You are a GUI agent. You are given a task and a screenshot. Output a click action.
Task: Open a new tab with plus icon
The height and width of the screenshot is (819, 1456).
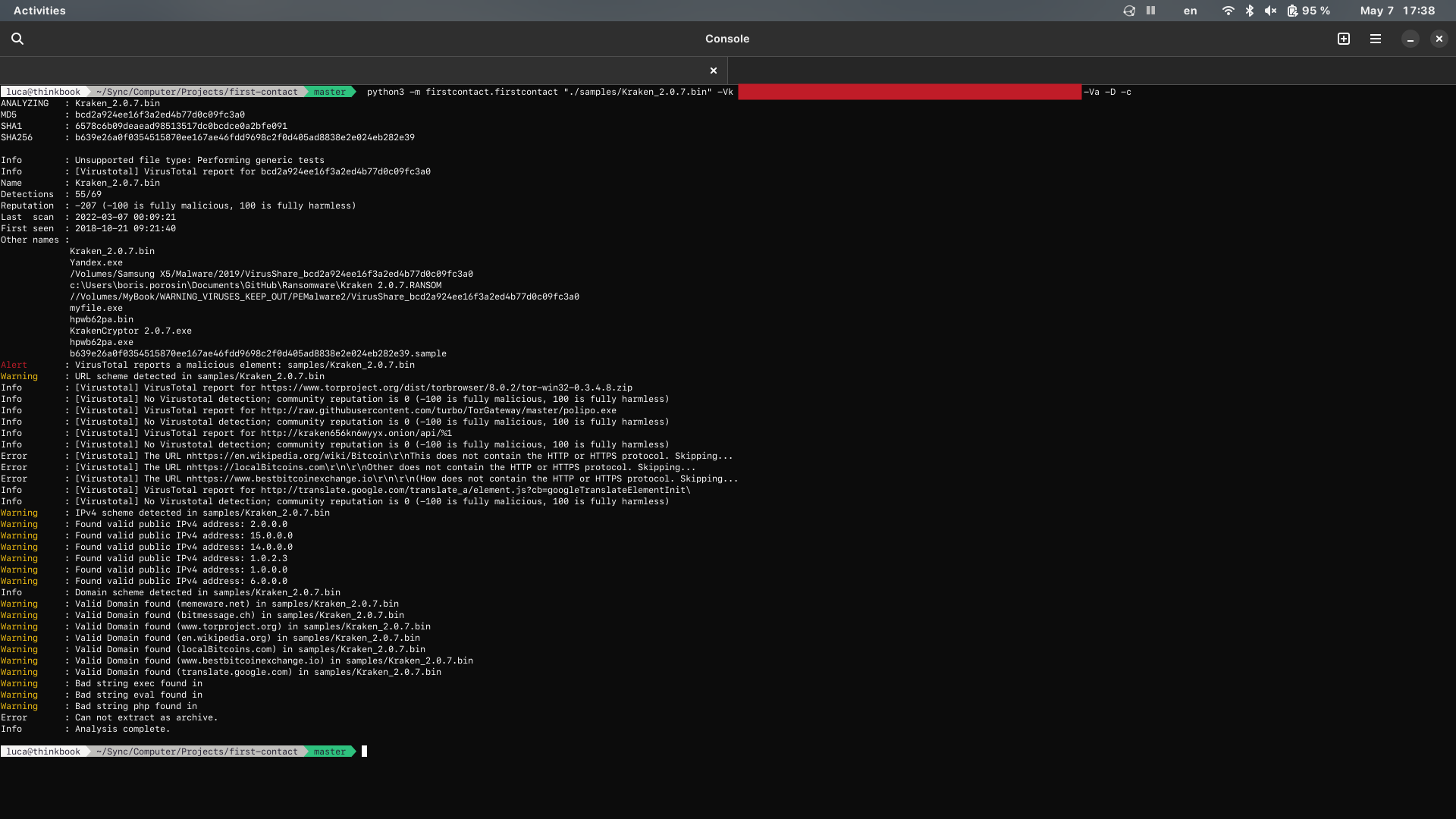1343,39
